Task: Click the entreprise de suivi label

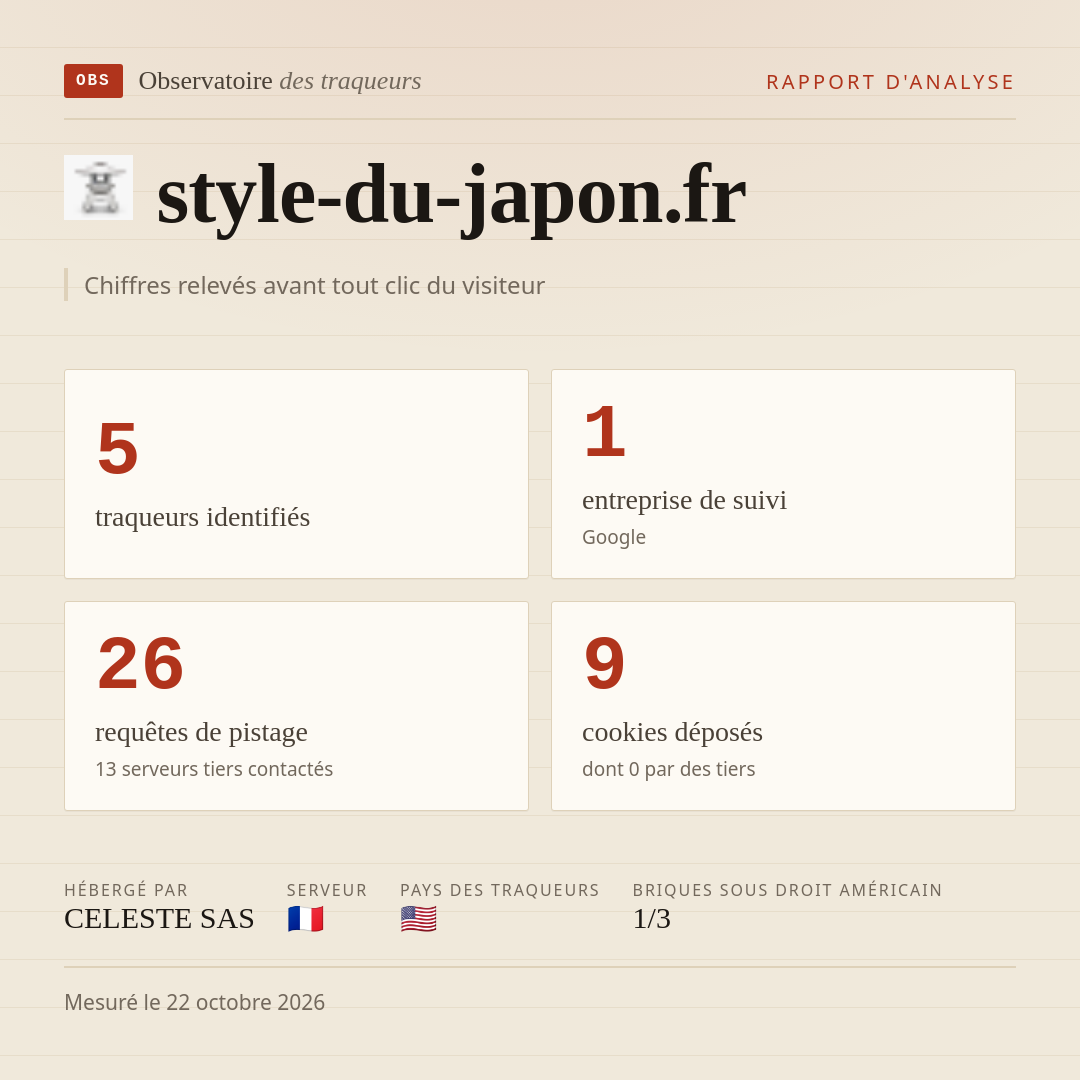Action: coord(684,500)
